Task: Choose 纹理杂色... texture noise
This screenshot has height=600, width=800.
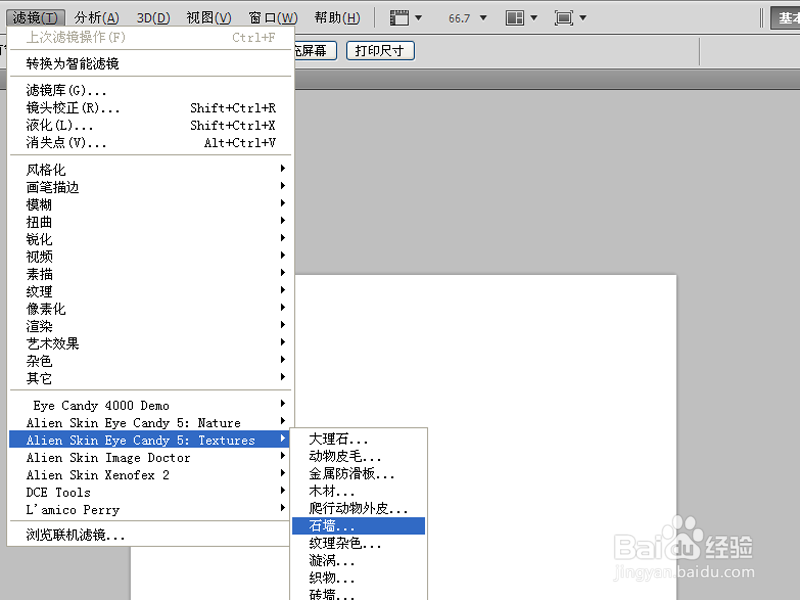Action: 359,543
